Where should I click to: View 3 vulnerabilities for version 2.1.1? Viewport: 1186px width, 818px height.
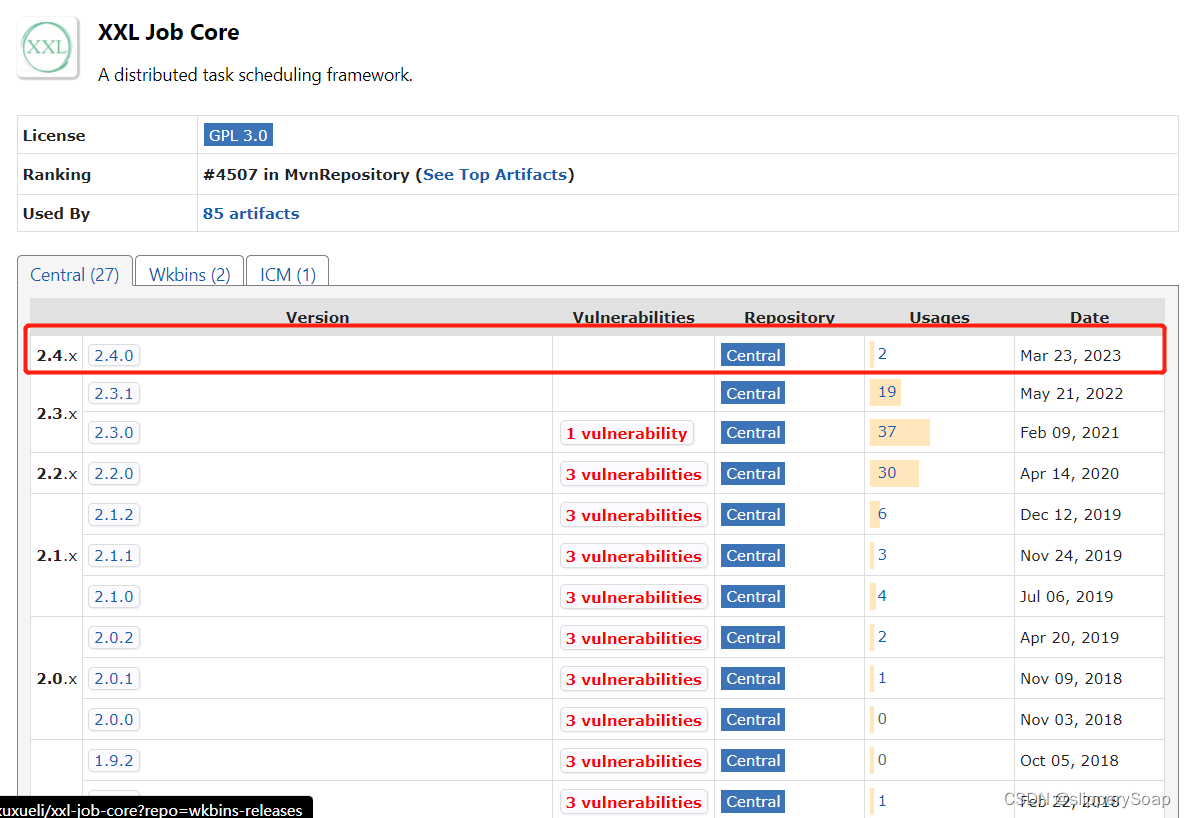pos(634,556)
